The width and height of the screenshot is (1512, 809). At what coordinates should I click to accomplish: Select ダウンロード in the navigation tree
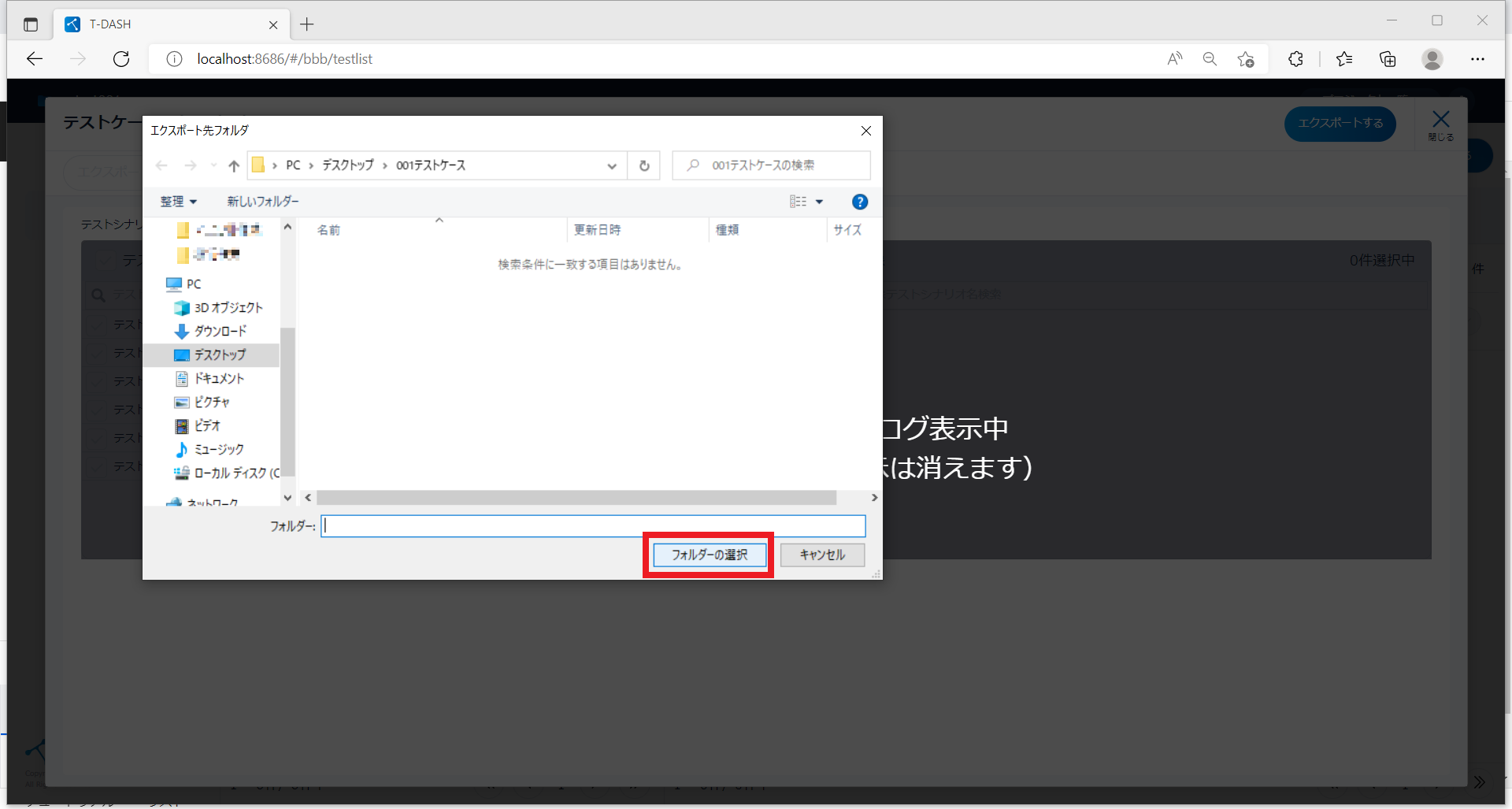(x=220, y=332)
